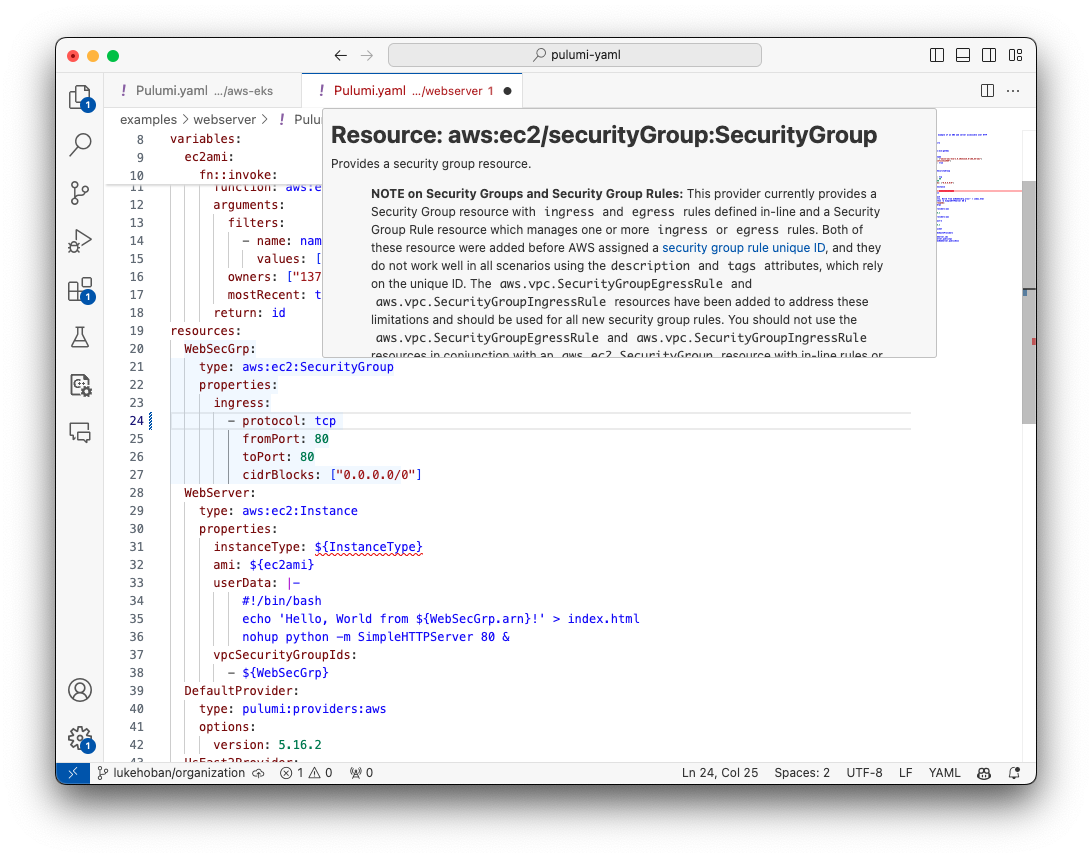The height and width of the screenshot is (858, 1092).
Task: Click the aws:ec2:Instance type value
Action: pyautogui.click(x=299, y=511)
